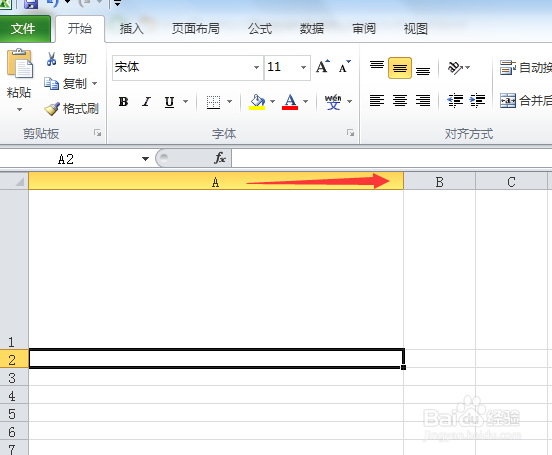
Task: Switch to the Insert (插入) tab
Action: point(131,29)
